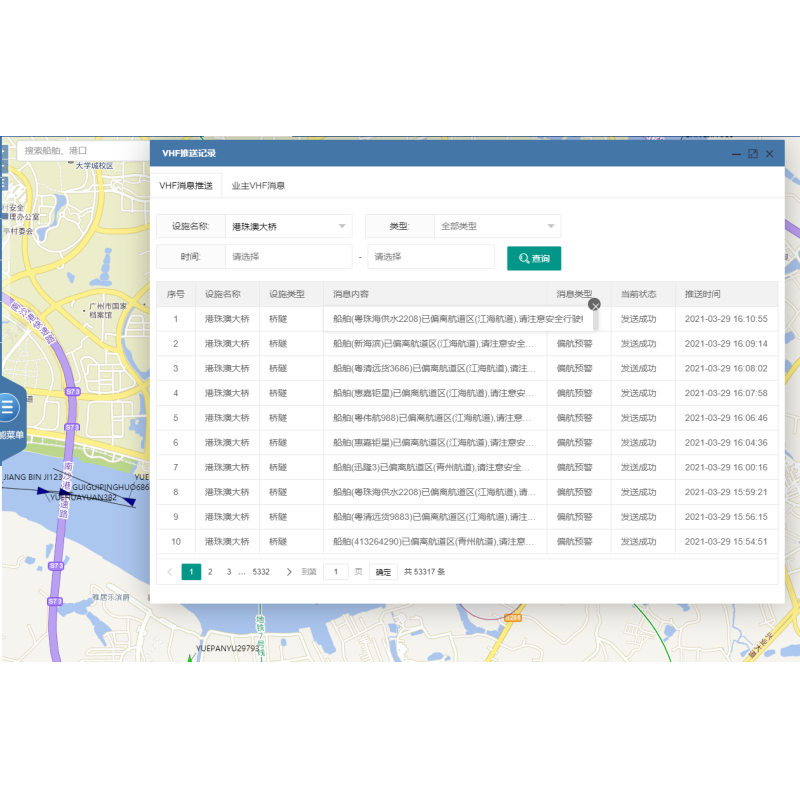Go to next page arrow in pagination
The width and height of the screenshot is (800, 800).
tap(289, 572)
